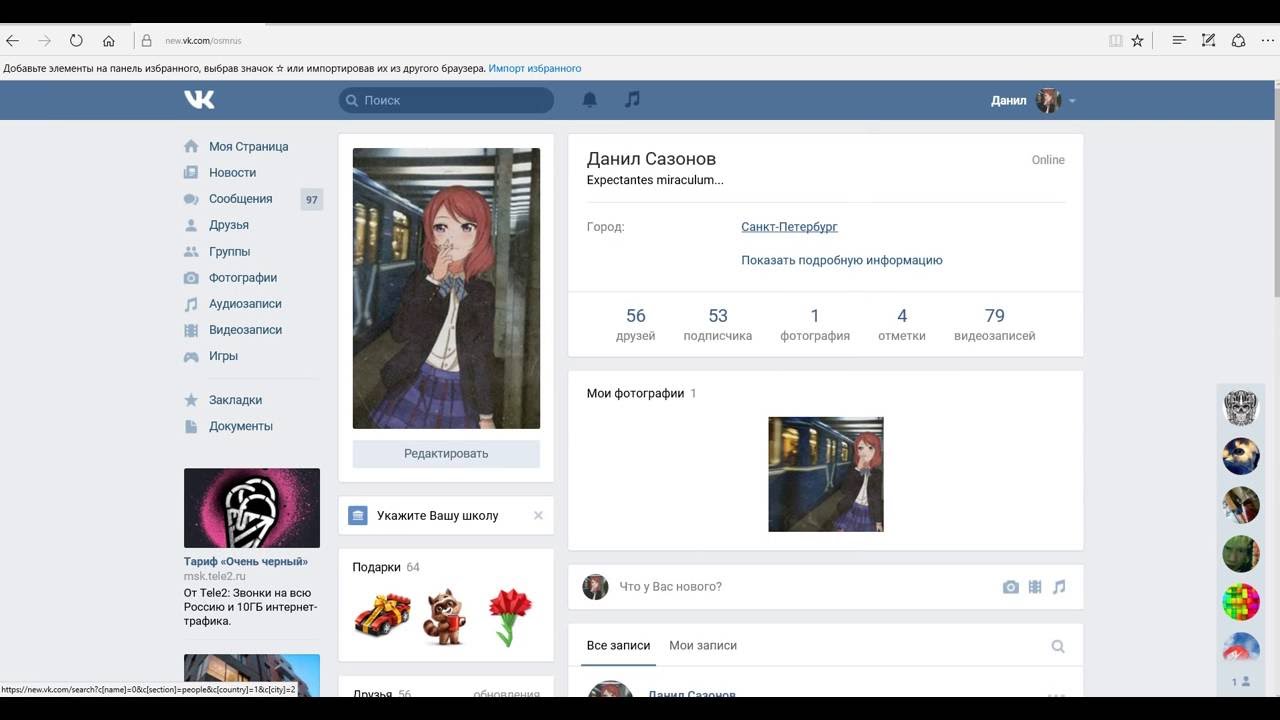Viewport: 1280px width, 720px height.
Task: Open the browser hub lines icon
Action: click(x=1179, y=41)
